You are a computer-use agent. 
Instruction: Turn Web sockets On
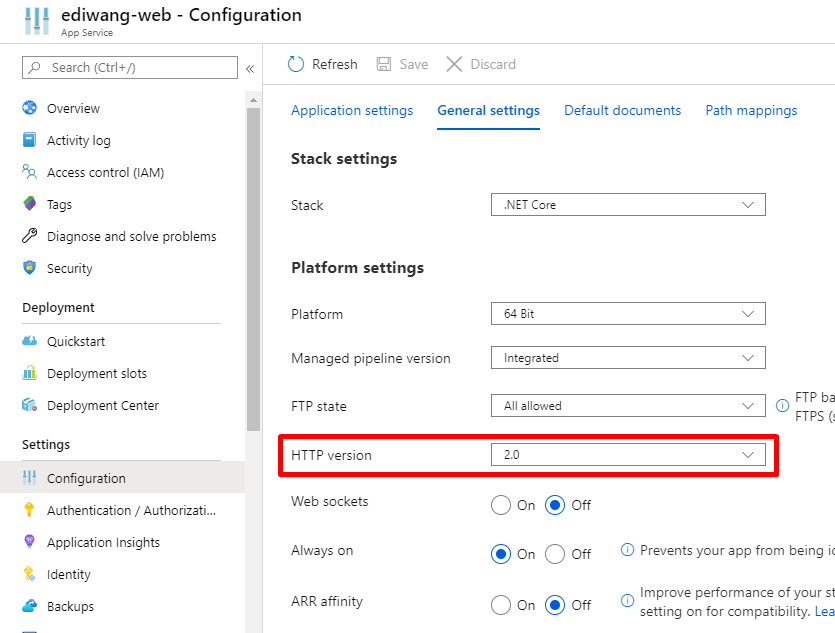(501, 505)
